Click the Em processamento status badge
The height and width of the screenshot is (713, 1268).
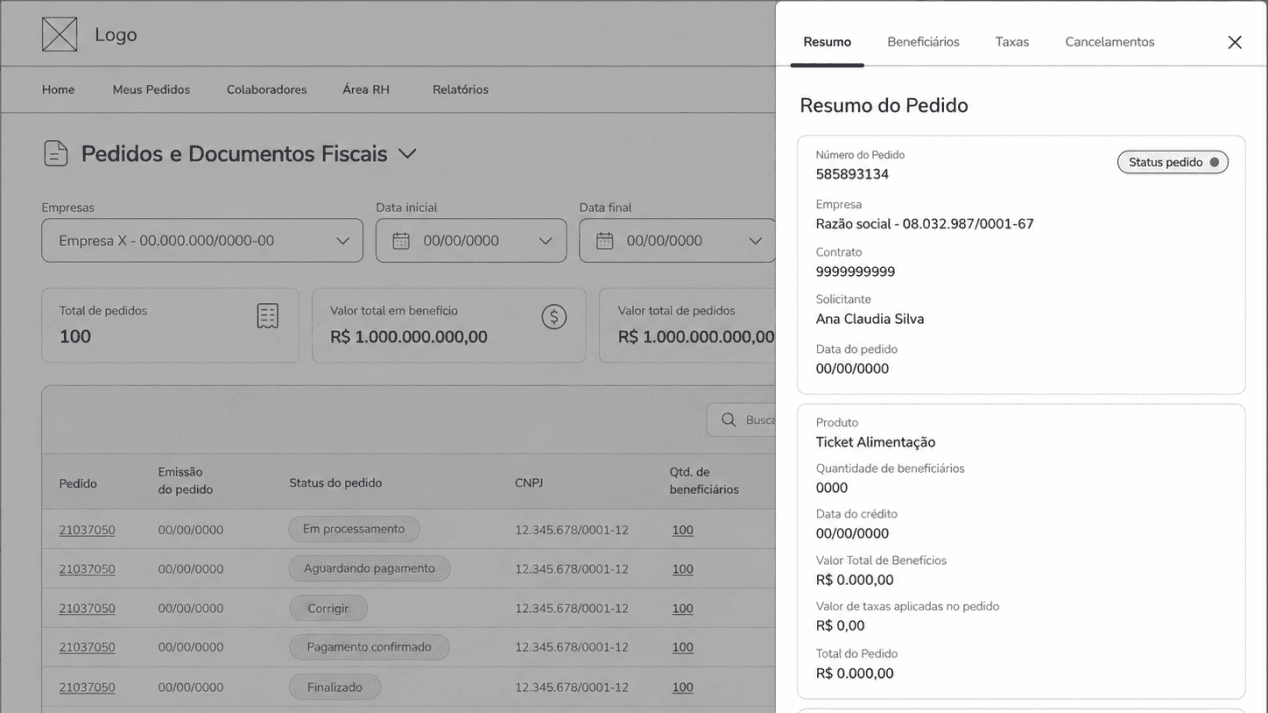coord(354,529)
